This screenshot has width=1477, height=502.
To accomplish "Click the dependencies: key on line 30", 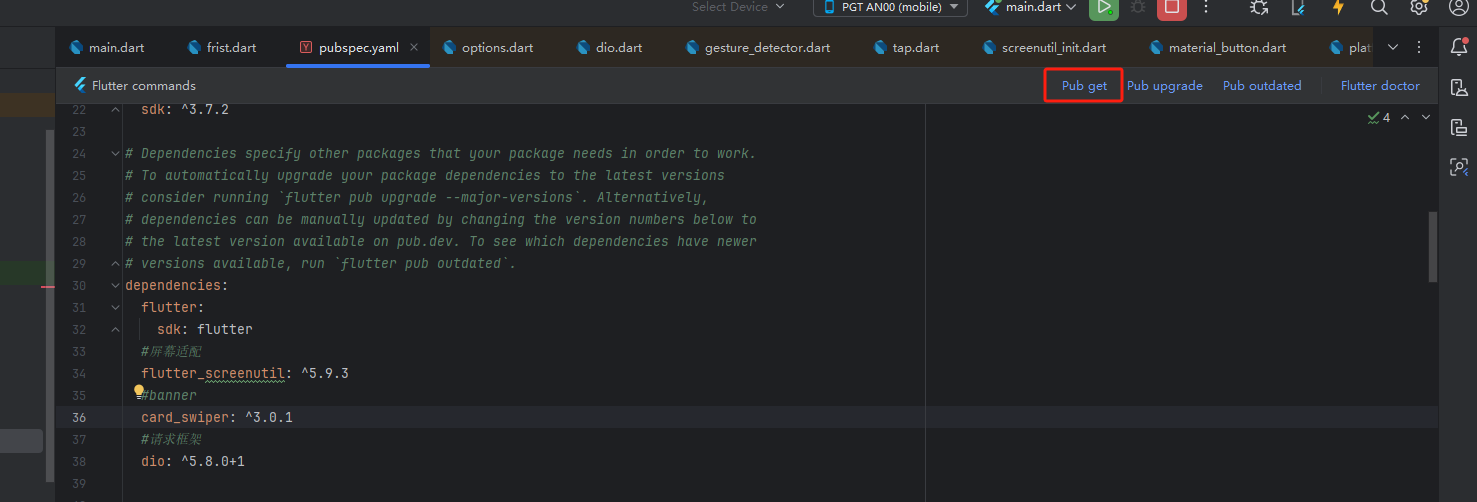I will tap(177, 285).
